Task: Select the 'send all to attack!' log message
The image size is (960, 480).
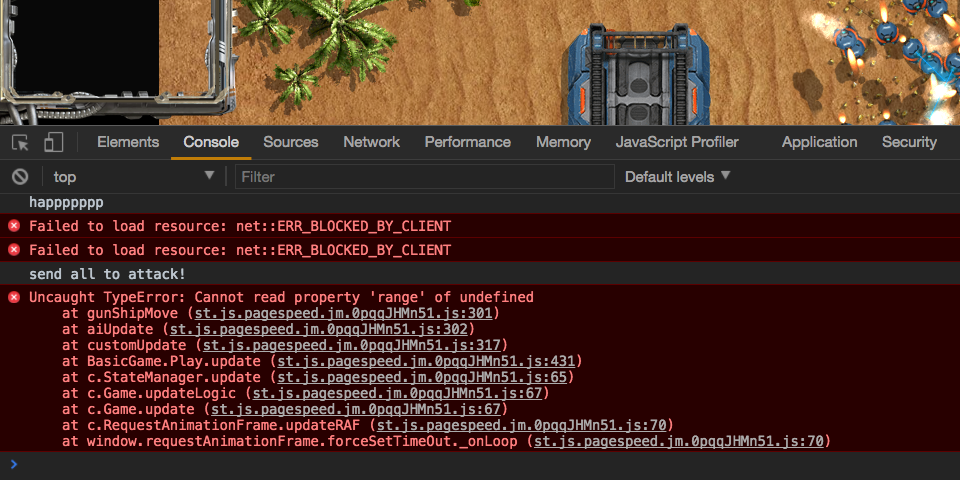Action: click(x=107, y=274)
